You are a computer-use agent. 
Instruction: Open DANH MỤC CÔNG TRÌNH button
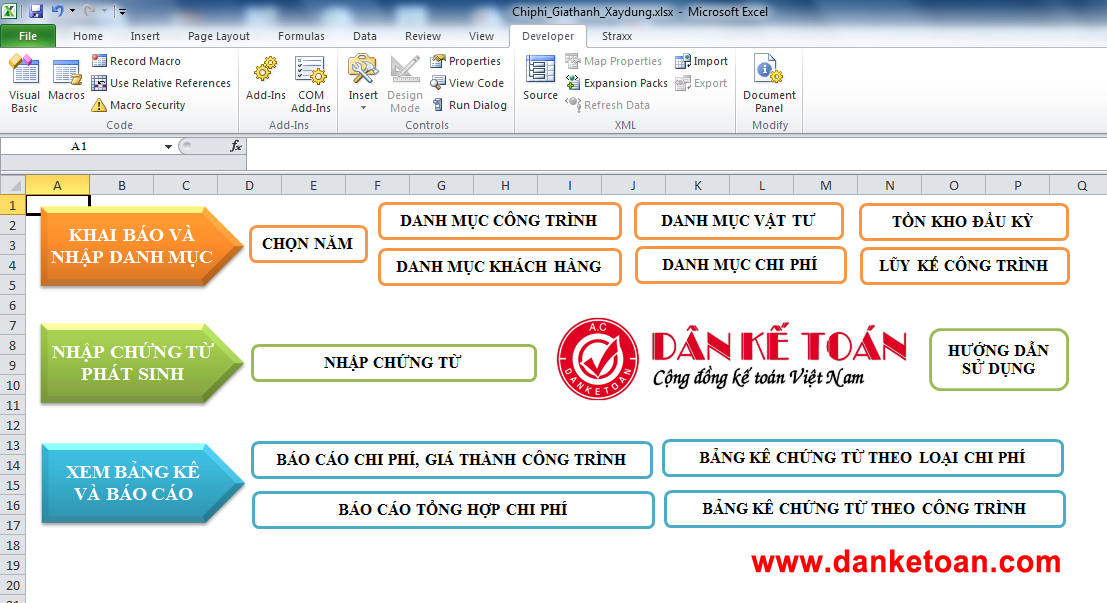coord(498,221)
